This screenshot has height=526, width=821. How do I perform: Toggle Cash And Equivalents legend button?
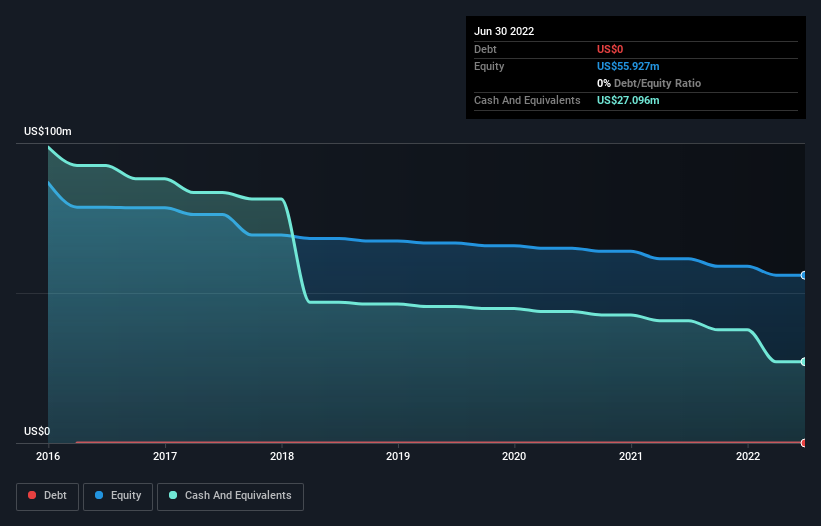(230, 496)
